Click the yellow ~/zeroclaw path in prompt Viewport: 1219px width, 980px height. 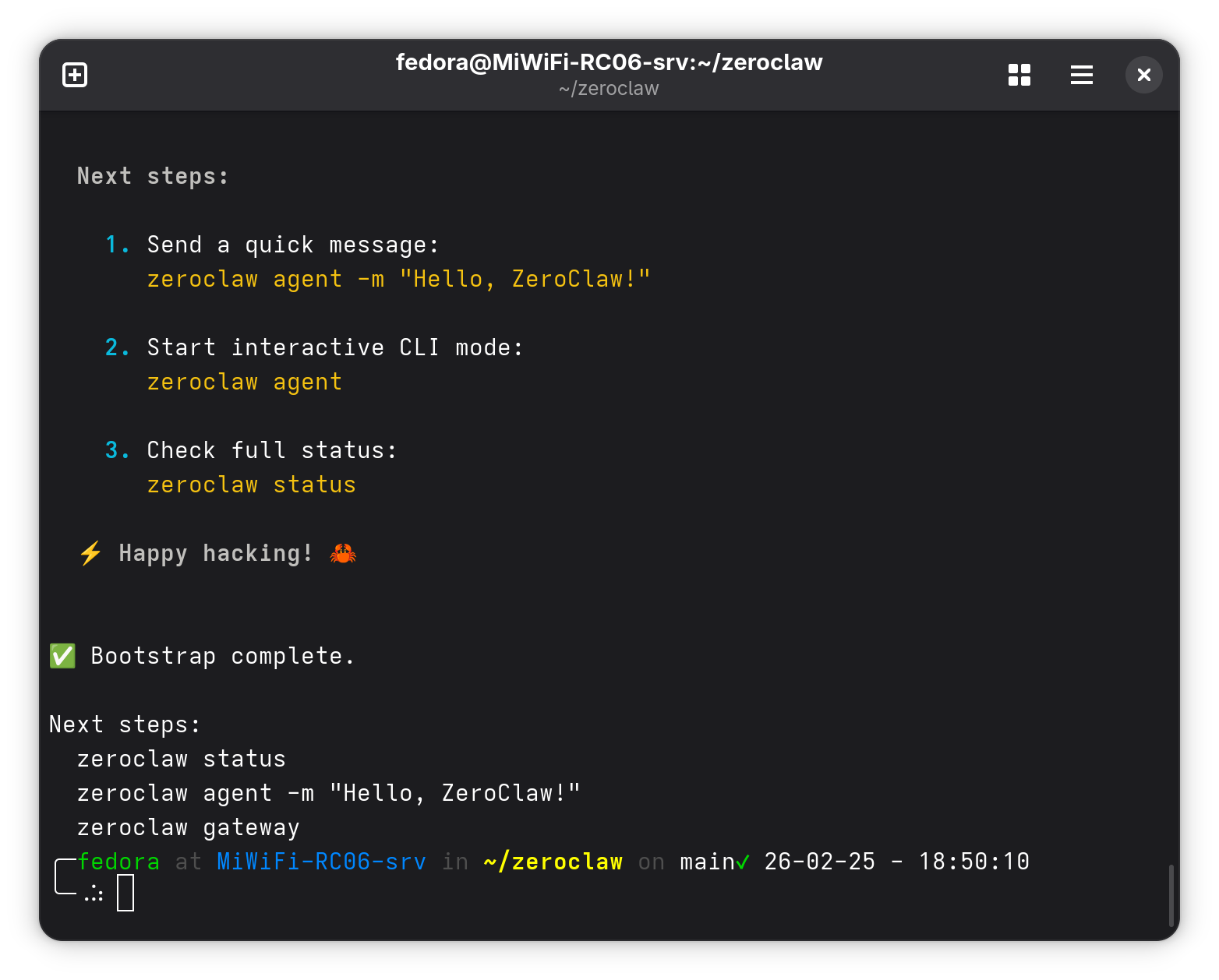tap(553, 862)
